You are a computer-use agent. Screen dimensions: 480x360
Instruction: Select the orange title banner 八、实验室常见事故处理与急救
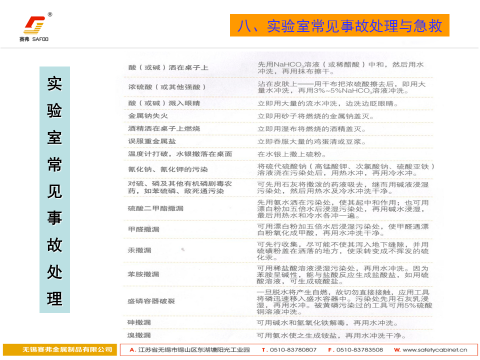[x=339, y=25]
